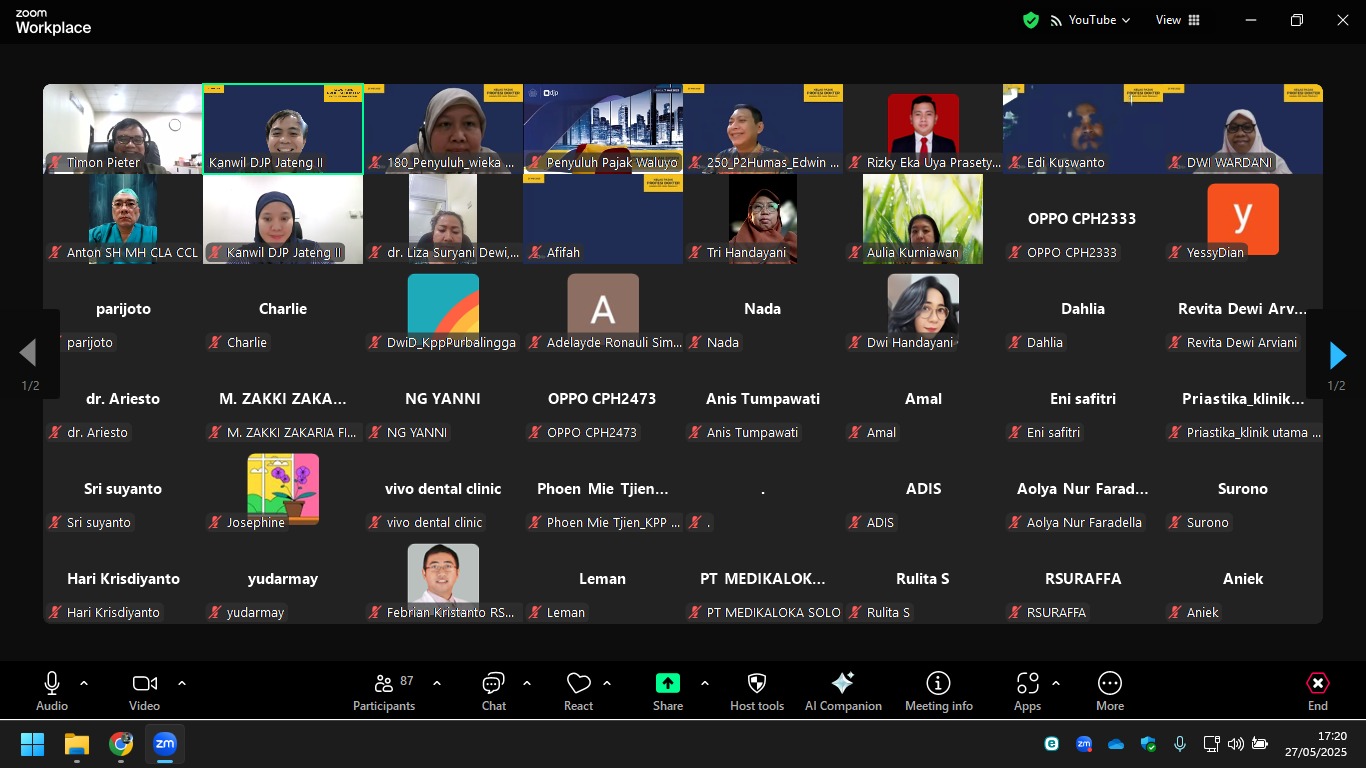This screenshot has height=768, width=1366.
Task: Expand audio options chevron
Action: point(84,684)
